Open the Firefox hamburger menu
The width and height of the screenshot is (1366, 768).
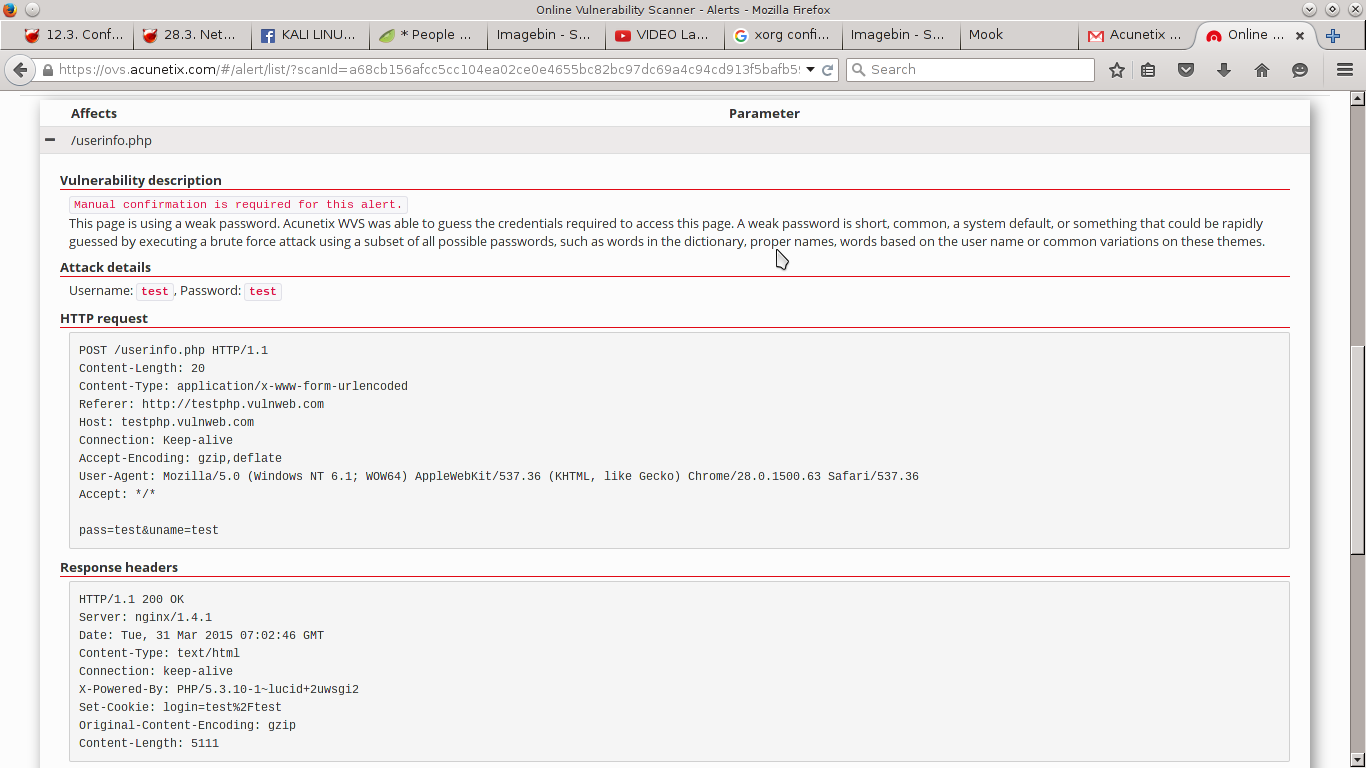tap(1345, 70)
